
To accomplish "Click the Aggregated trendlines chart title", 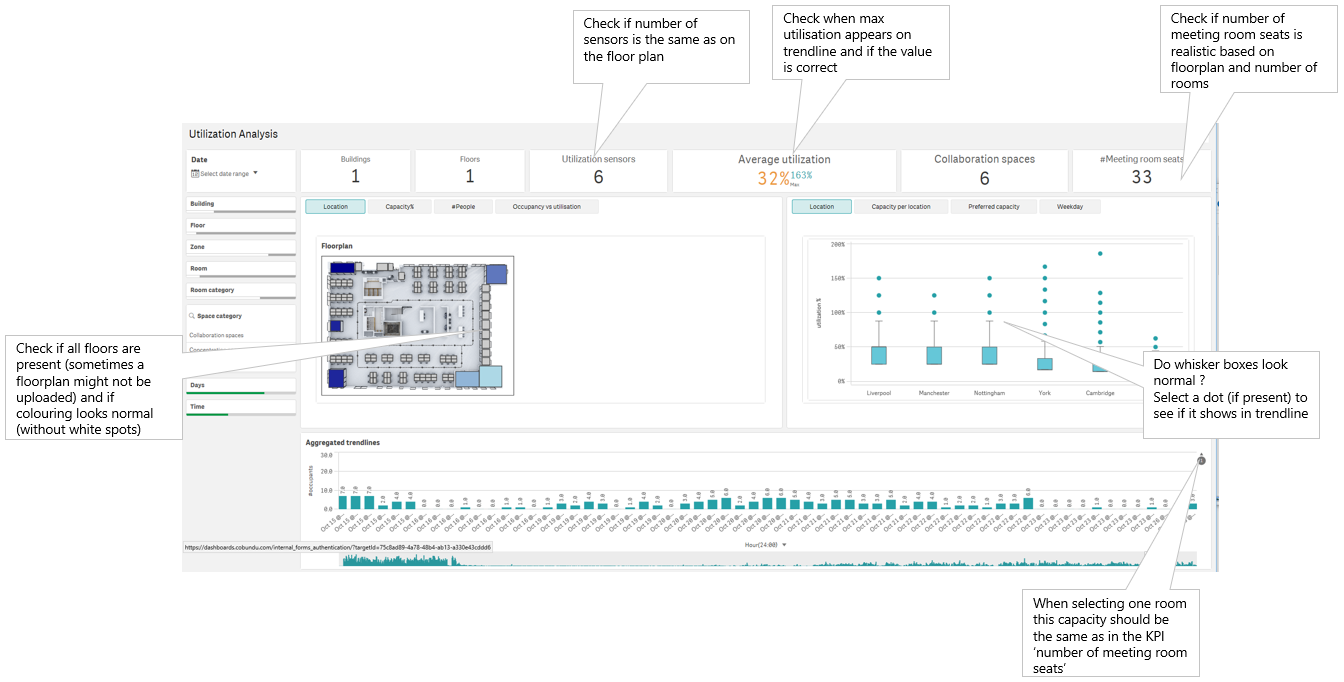I will [343, 442].
